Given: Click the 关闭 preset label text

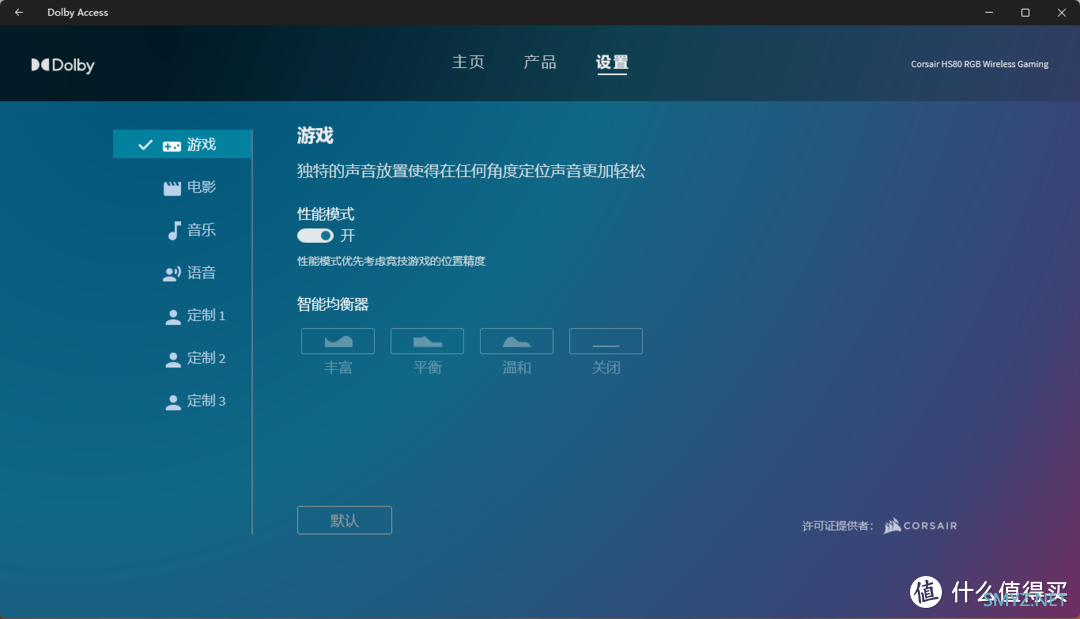Looking at the screenshot, I should point(606,368).
